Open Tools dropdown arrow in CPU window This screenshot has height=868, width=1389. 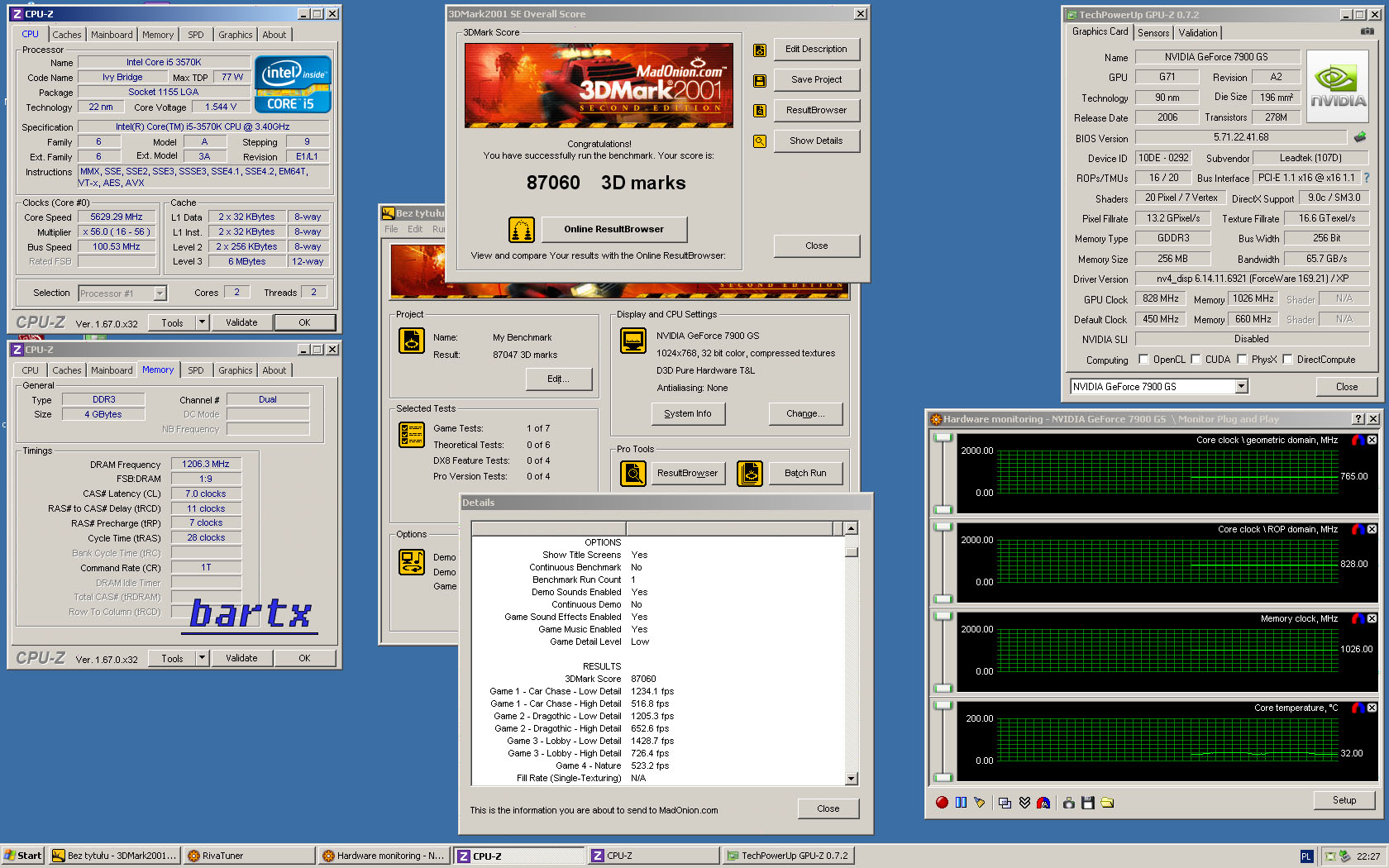tap(202, 322)
